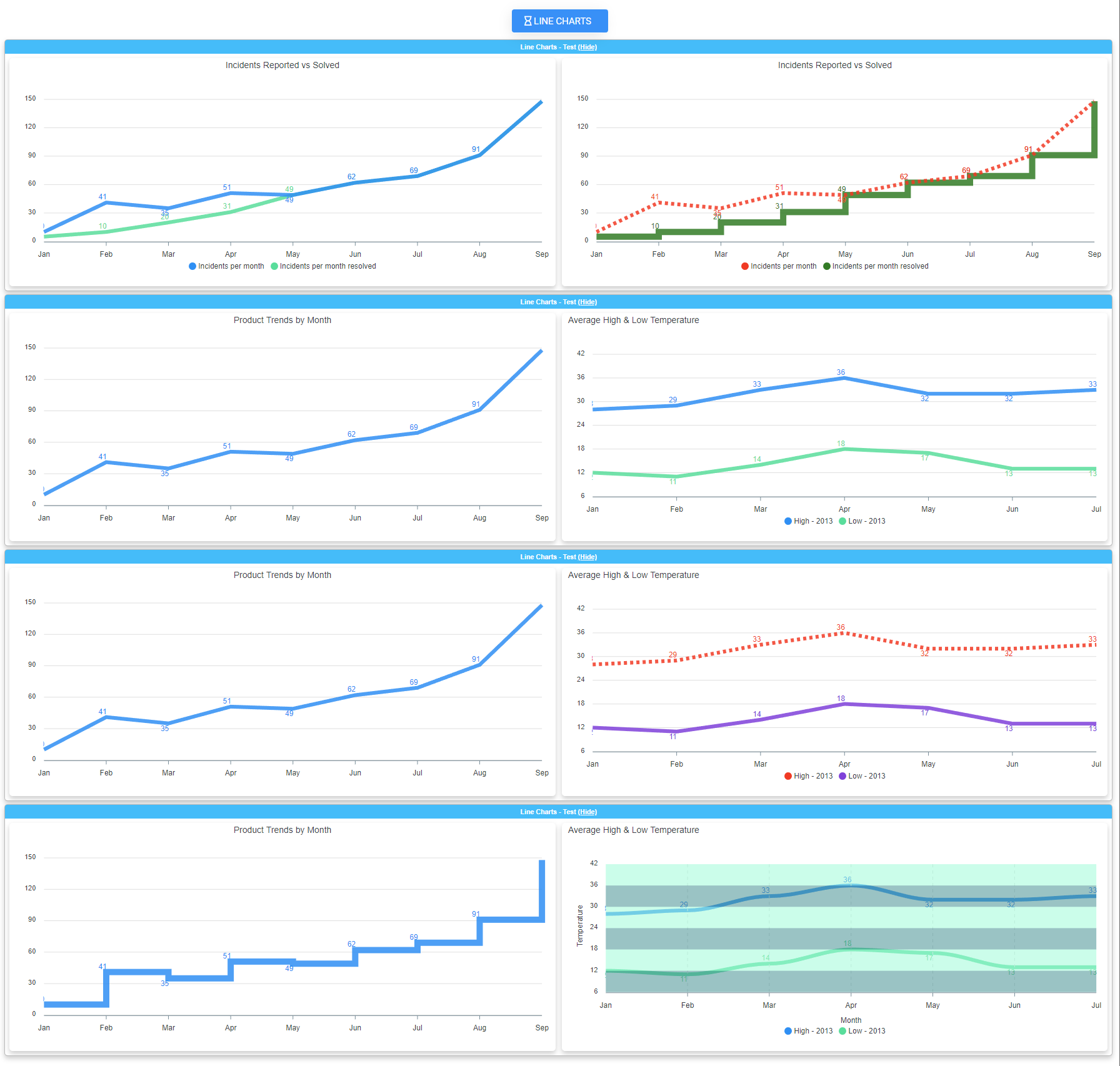Click blue dot for Incidents per month legend
This screenshot has height=1066, width=1120.
tap(192, 266)
